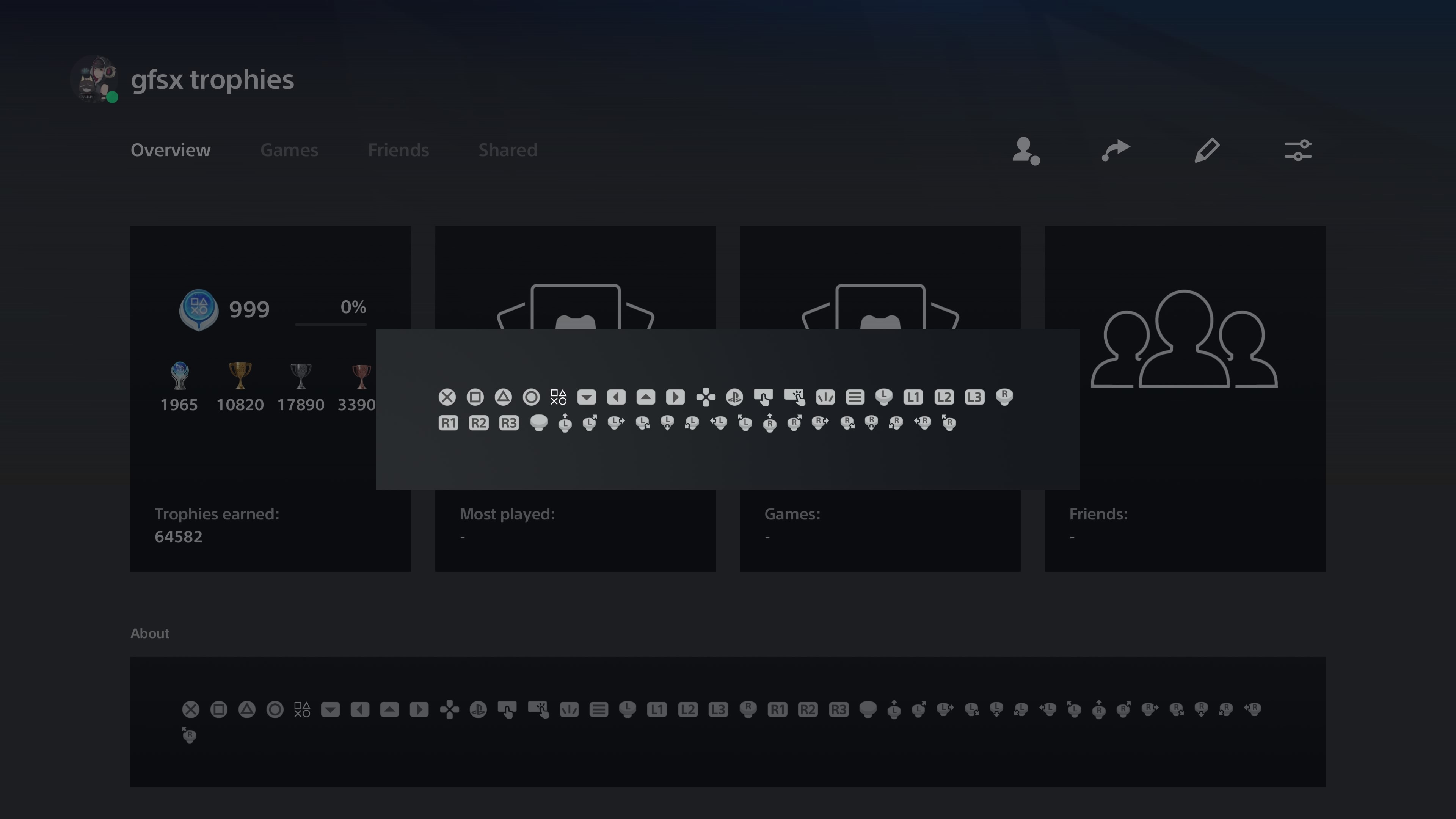Open the Shared tab
This screenshot has height=819, width=1456.
coord(507,150)
